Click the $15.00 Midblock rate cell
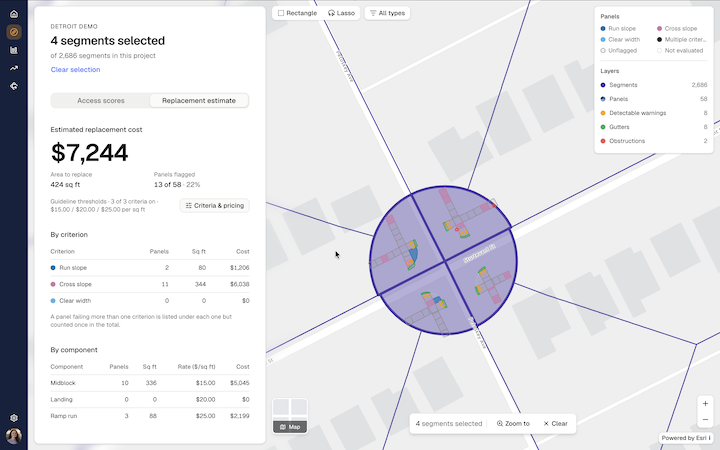Image resolution: width=720 pixels, height=450 pixels. [205, 383]
